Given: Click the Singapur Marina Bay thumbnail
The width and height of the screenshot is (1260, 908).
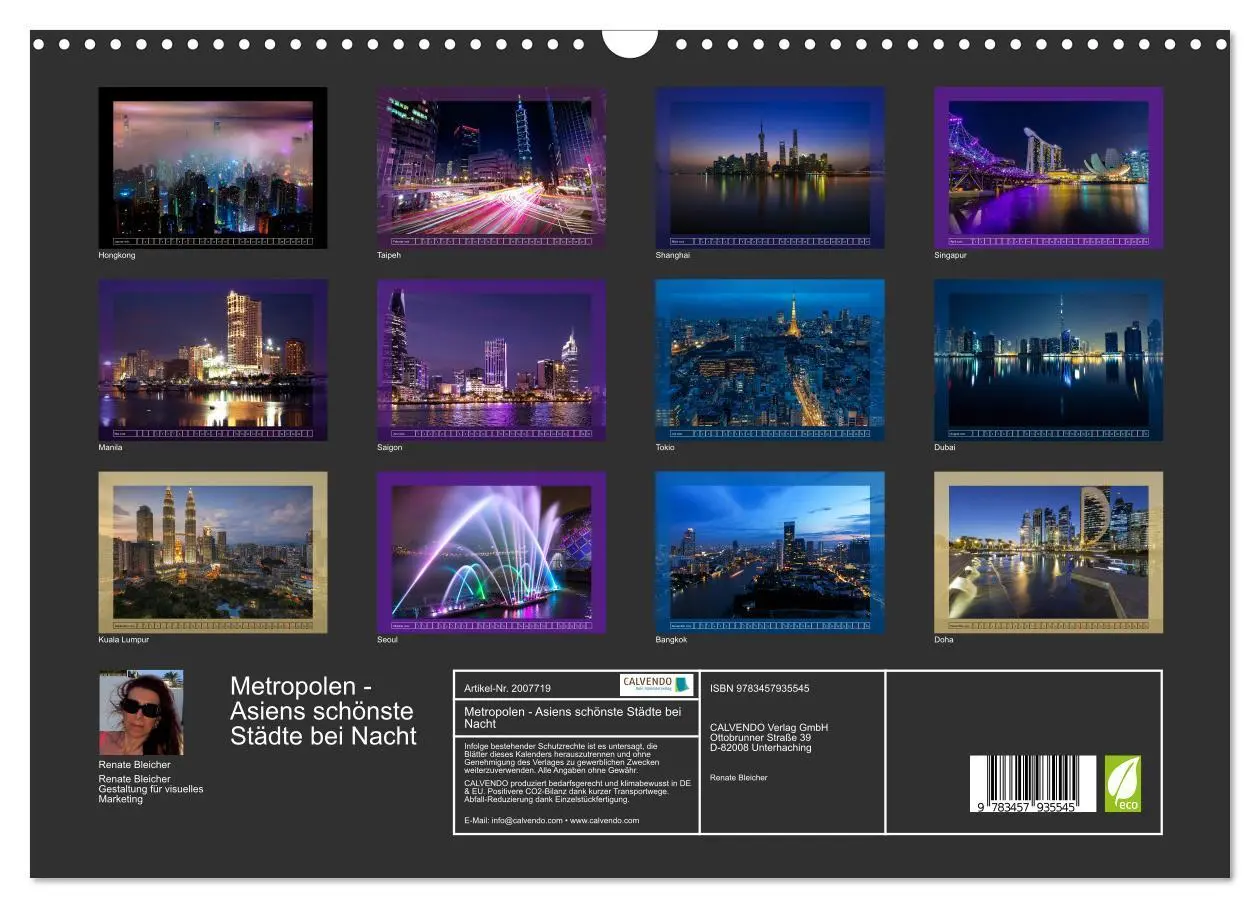Looking at the screenshot, I should click(1049, 168).
